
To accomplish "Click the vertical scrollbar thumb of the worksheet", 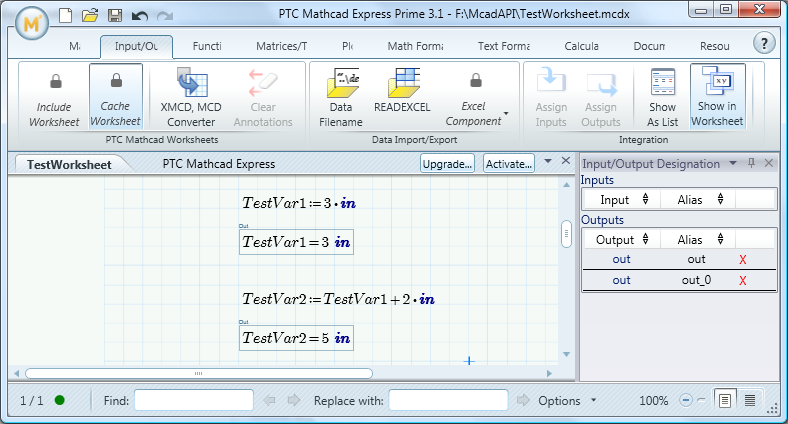I will coord(566,234).
